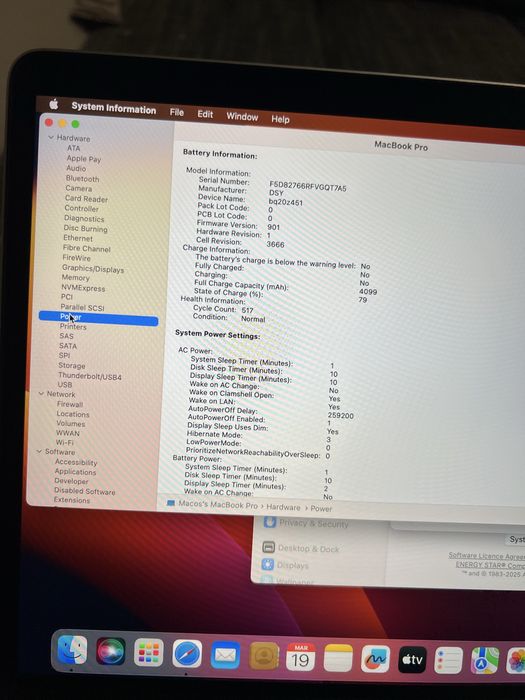
Task: Select FireWire in the sidebar
Action: pos(76,258)
